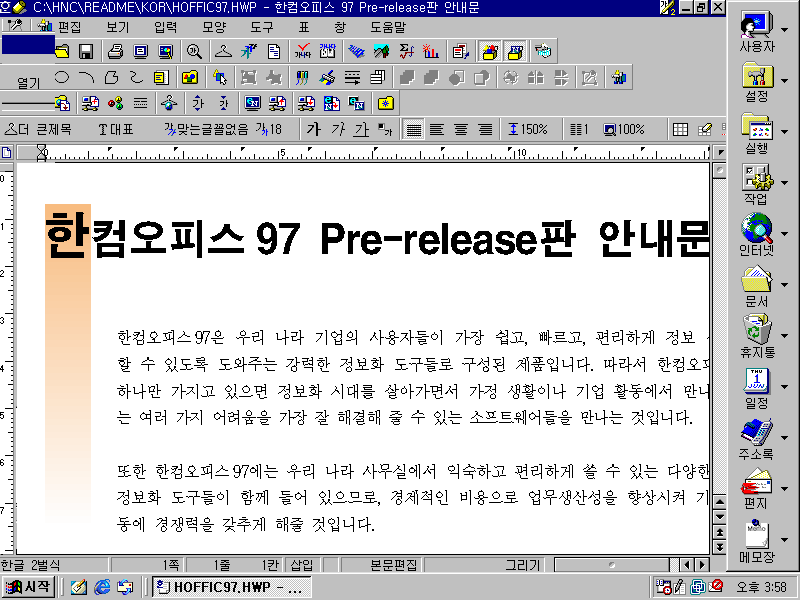The width and height of the screenshot is (800, 600).
Task: Click the yellow folder with star icon
Action: pos(386,104)
